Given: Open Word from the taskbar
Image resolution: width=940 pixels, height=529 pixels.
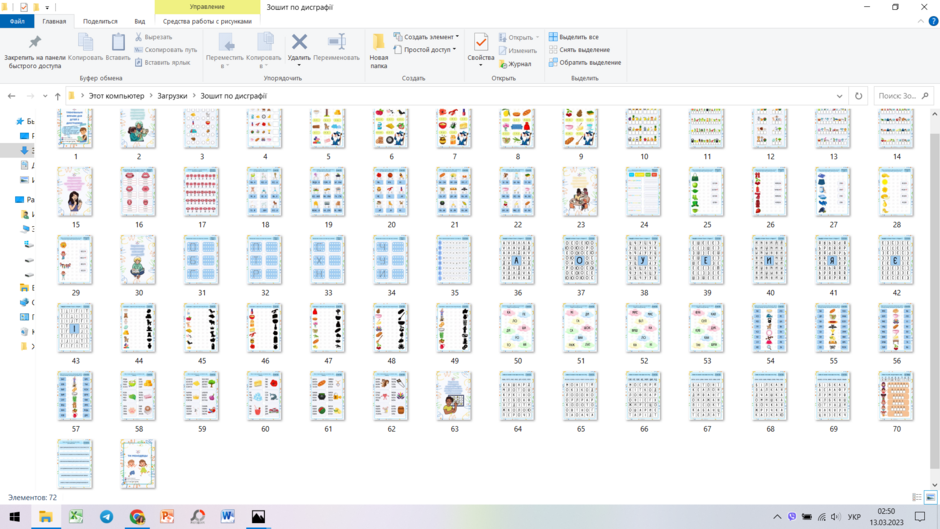Looking at the screenshot, I should click(228, 516).
